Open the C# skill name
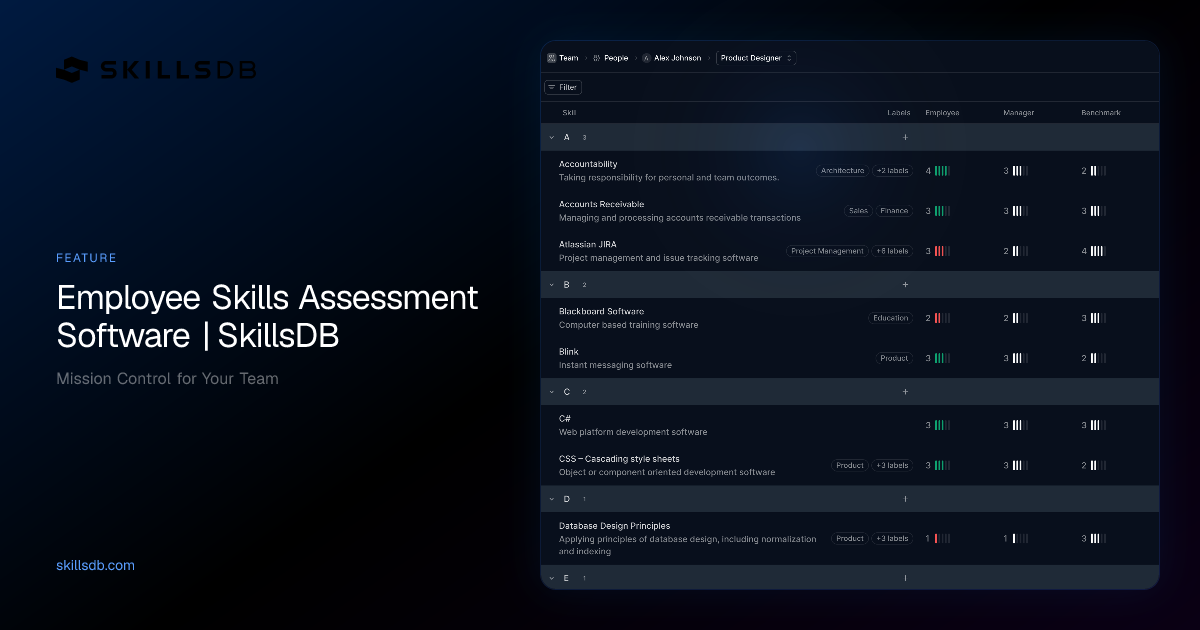 pos(565,418)
